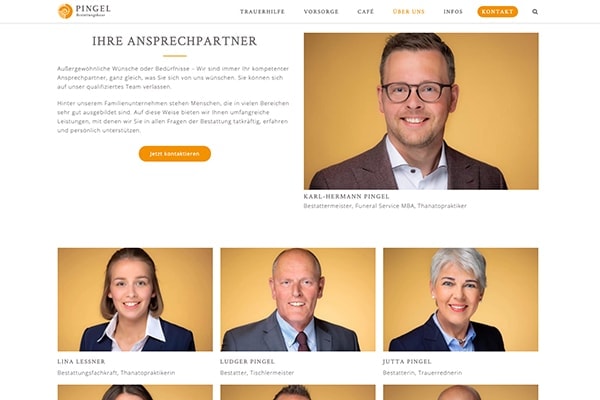Open Lina Lessner's portrait photo
Image resolution: width=600 pixels, height=400 pixels.
coord(135,300)
